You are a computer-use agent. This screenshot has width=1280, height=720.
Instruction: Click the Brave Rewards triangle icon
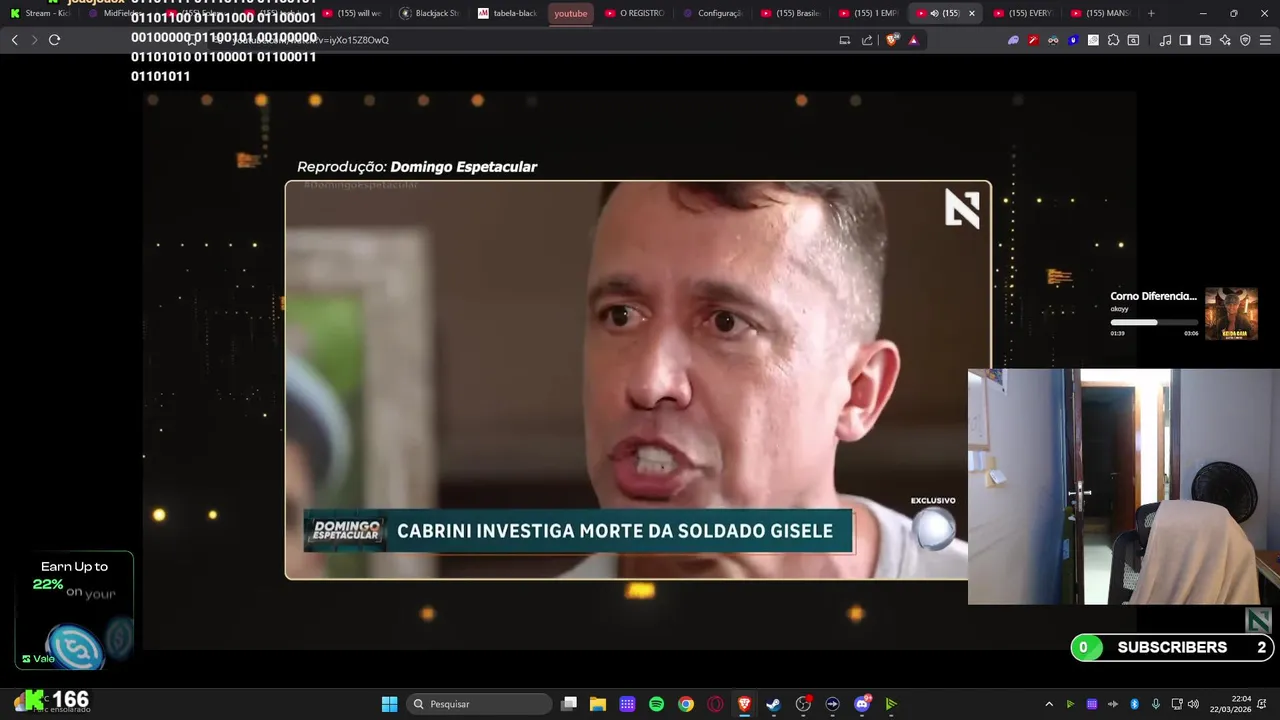tap(913, 40)
